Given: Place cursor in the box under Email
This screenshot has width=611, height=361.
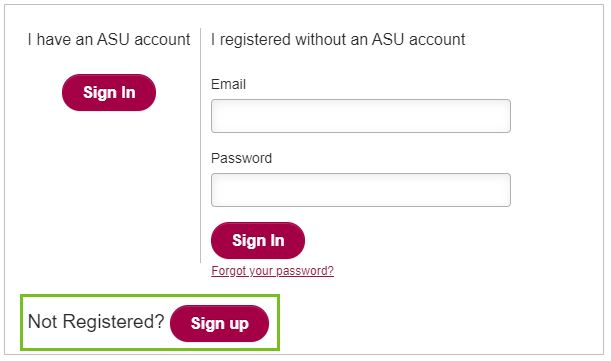Looking at the screenshot, I should tap(361, 116).
